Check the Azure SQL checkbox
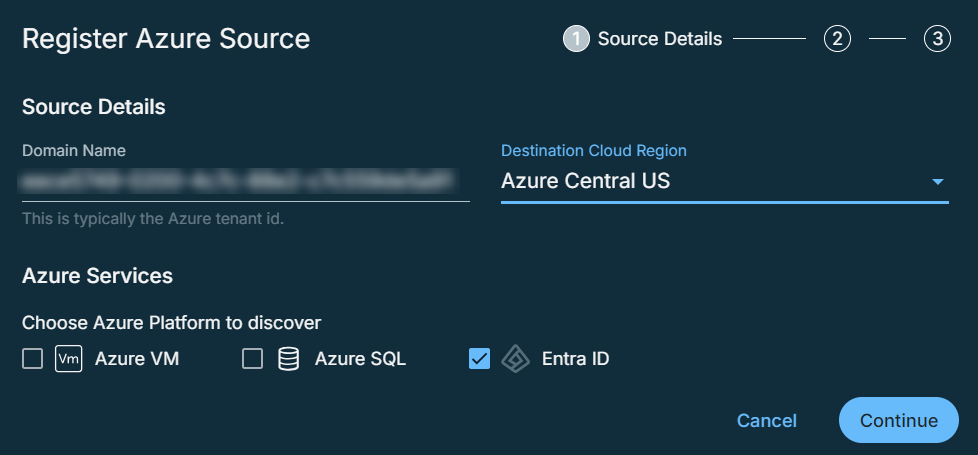 [252, 359]
